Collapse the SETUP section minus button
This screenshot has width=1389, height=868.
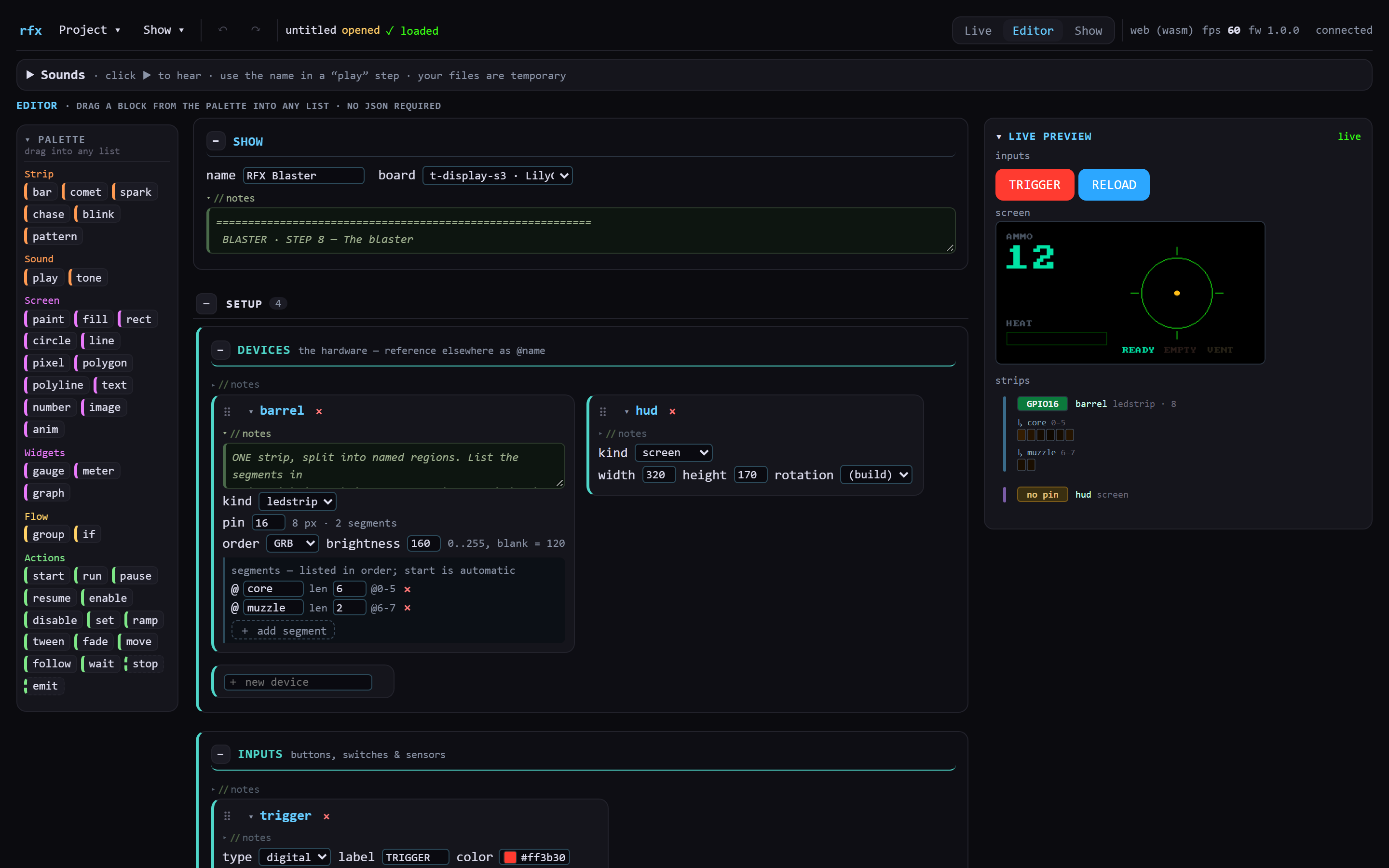pyautogui.click(x=206, y=304)
